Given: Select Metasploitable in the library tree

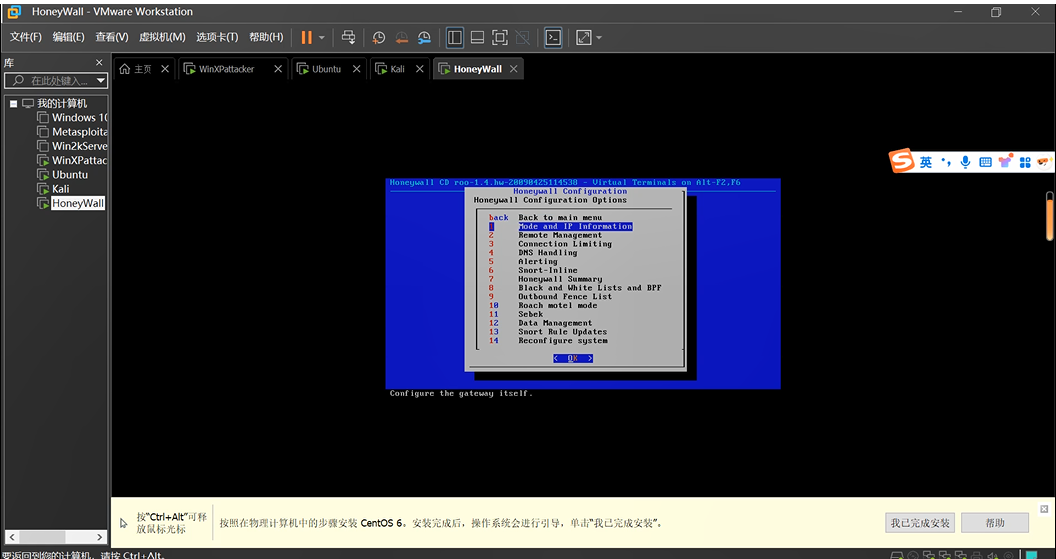Looking at the screenshot, I should [x=73, y=132].
